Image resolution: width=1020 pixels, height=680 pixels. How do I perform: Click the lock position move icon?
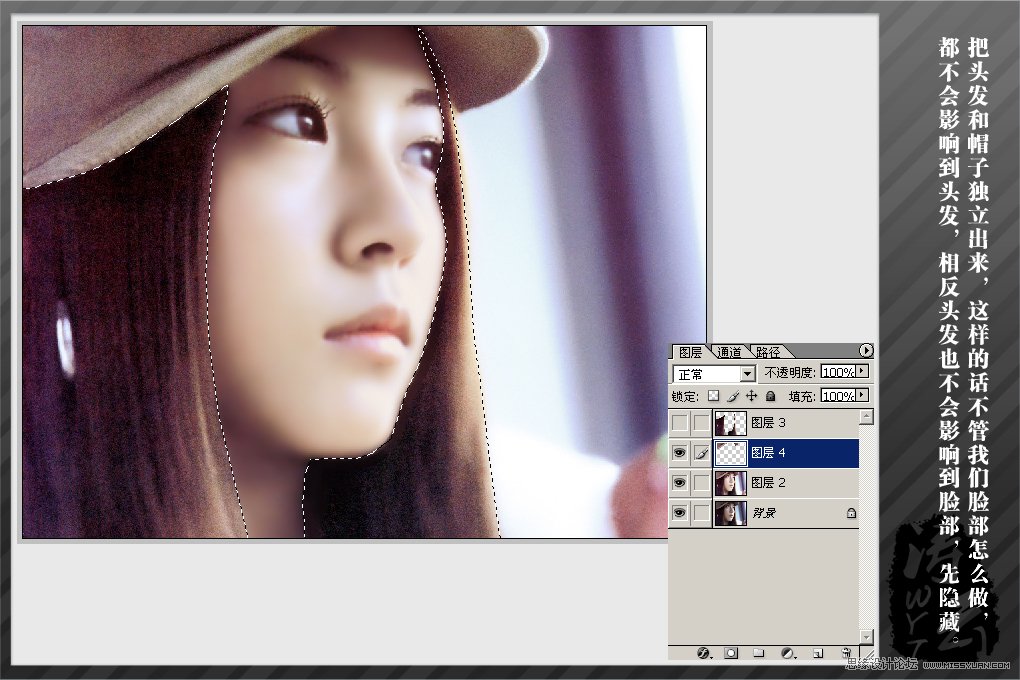[x=752, y=396]
